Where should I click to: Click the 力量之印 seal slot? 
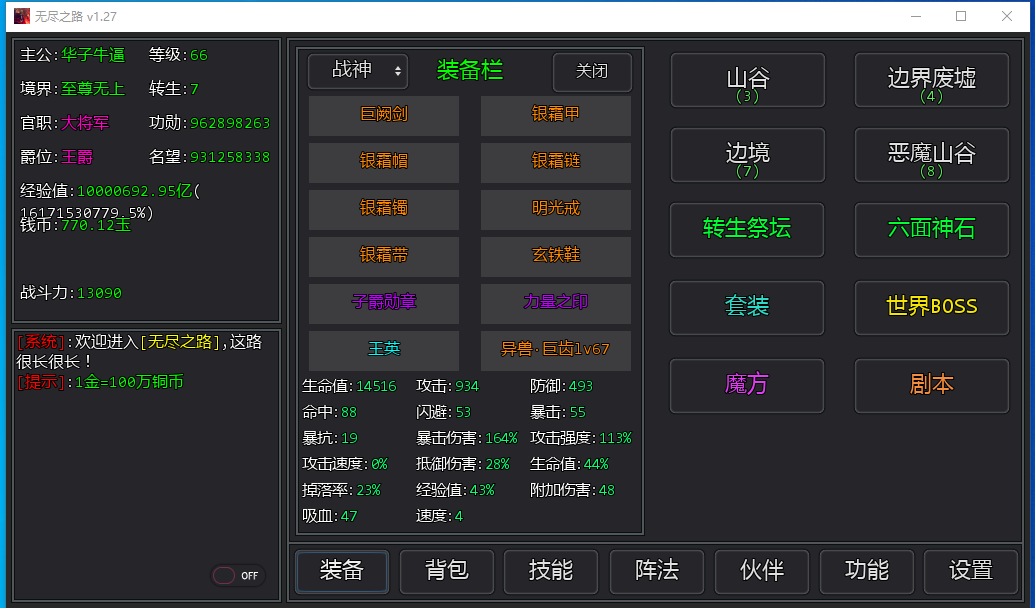tap(556, 303)
